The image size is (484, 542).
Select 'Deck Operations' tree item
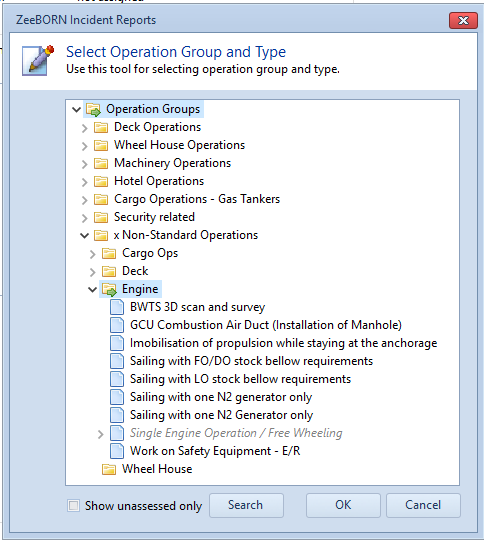click(157, 127)
